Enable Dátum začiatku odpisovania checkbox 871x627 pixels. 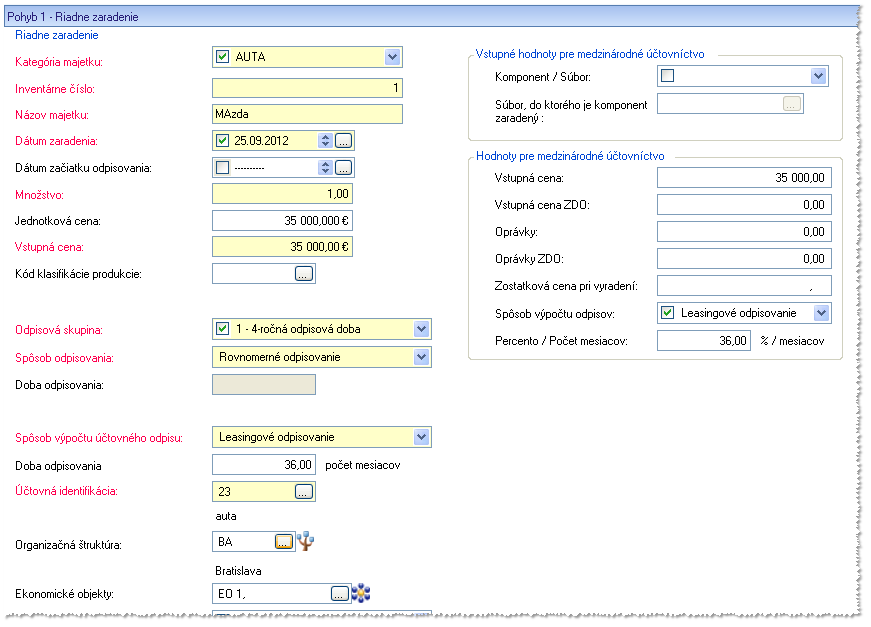coord(223,168)
